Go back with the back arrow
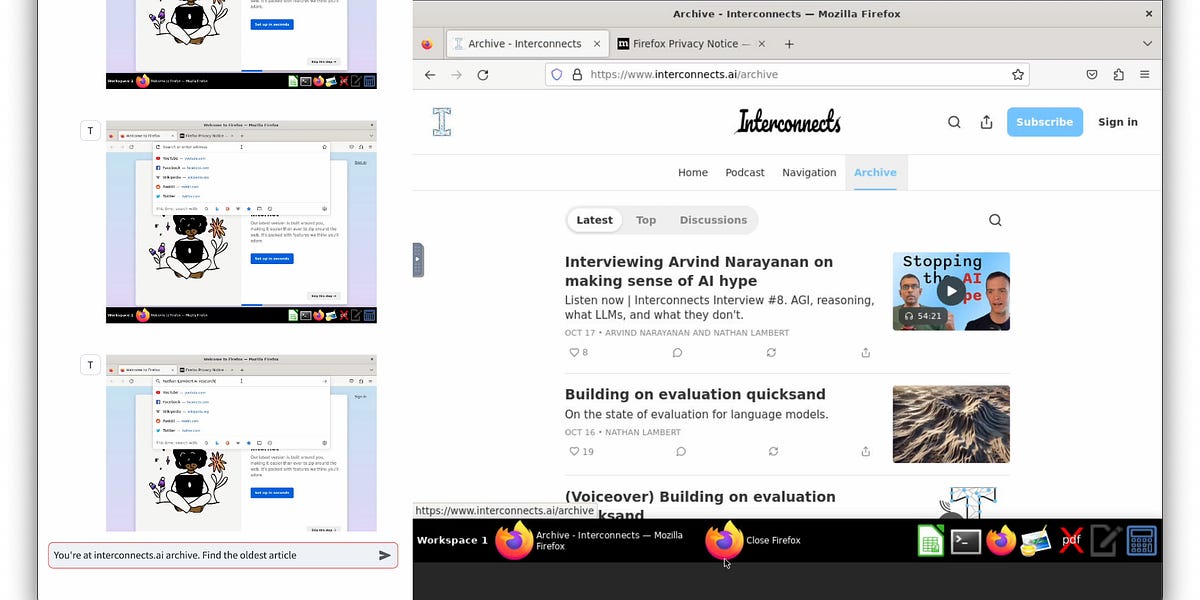Viewport: 1200px width, 600px height. pyautogui.click(x=430, y=75)
